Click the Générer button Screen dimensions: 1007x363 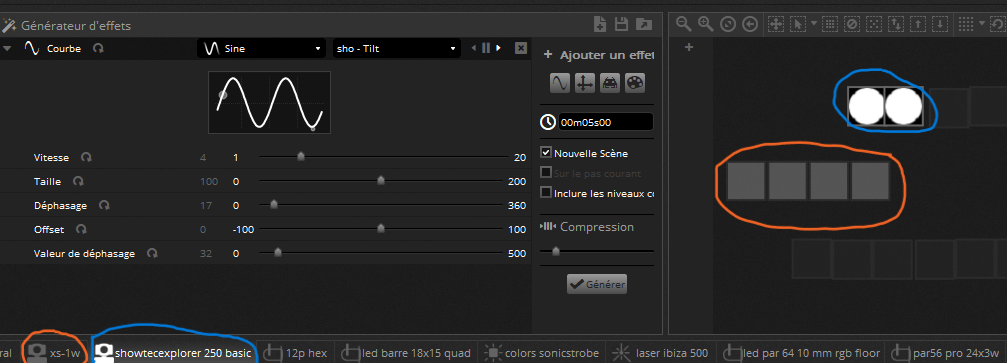click(x=597, y=284)
